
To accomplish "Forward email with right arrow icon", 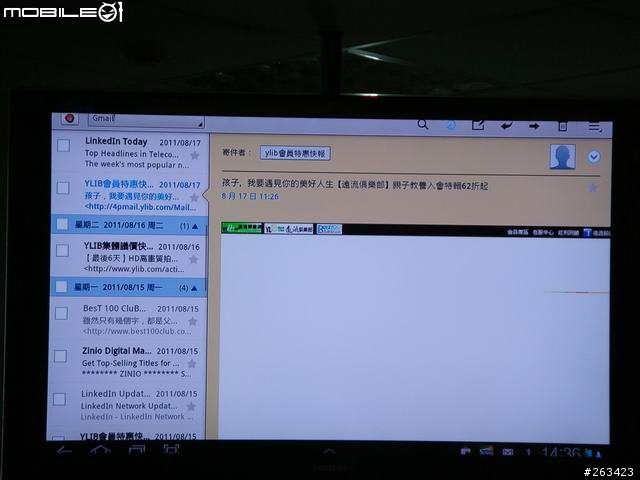I will coord(534,126).
